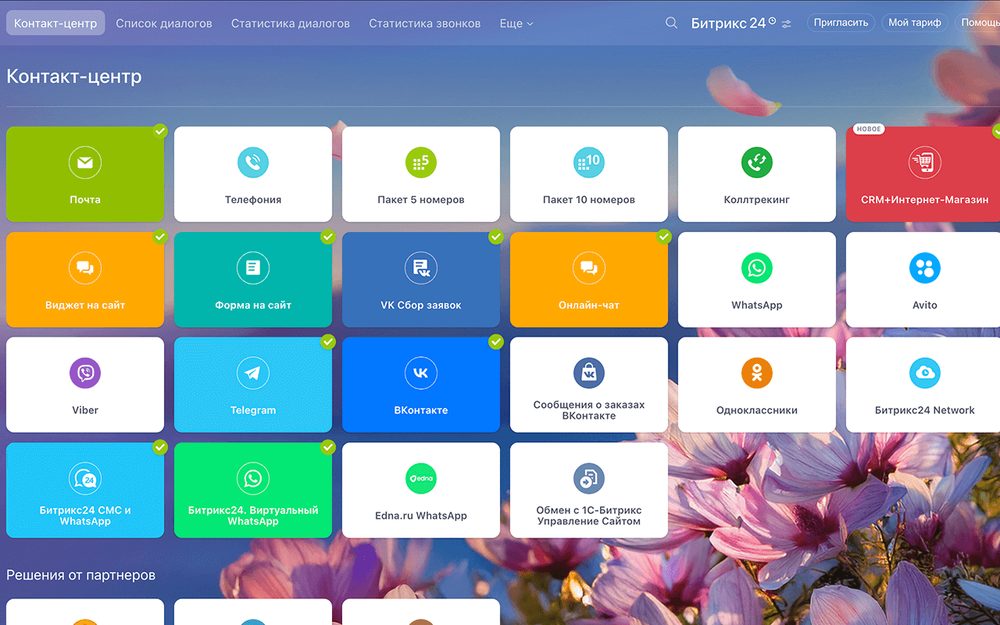Screen dimensions: 1000x625
Task: Click the Контакт-центр page title
Action: point(74,76)
